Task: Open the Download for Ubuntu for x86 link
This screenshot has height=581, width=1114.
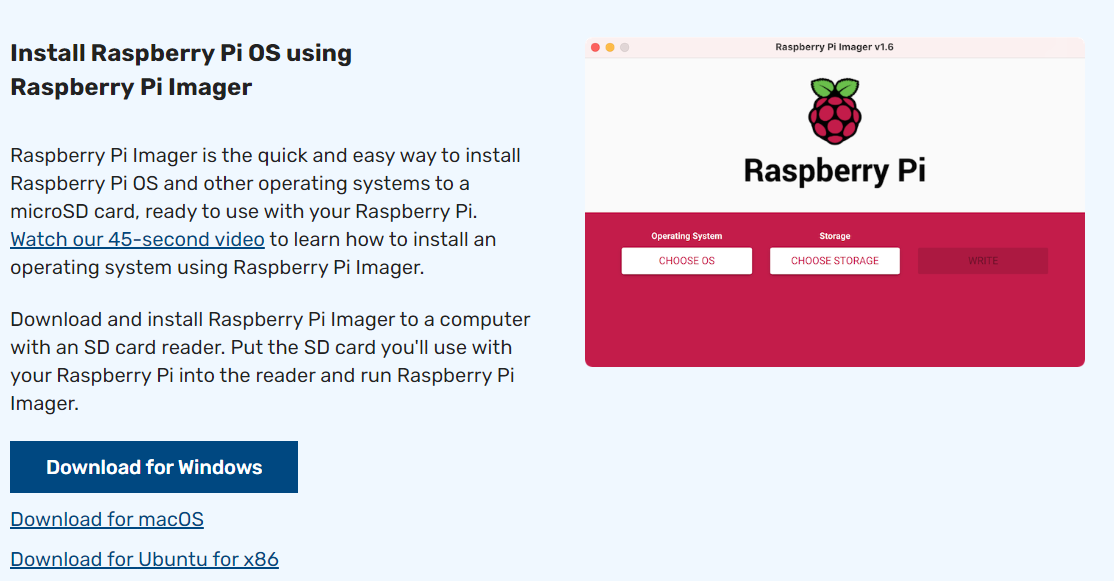Action: [144, 559]
